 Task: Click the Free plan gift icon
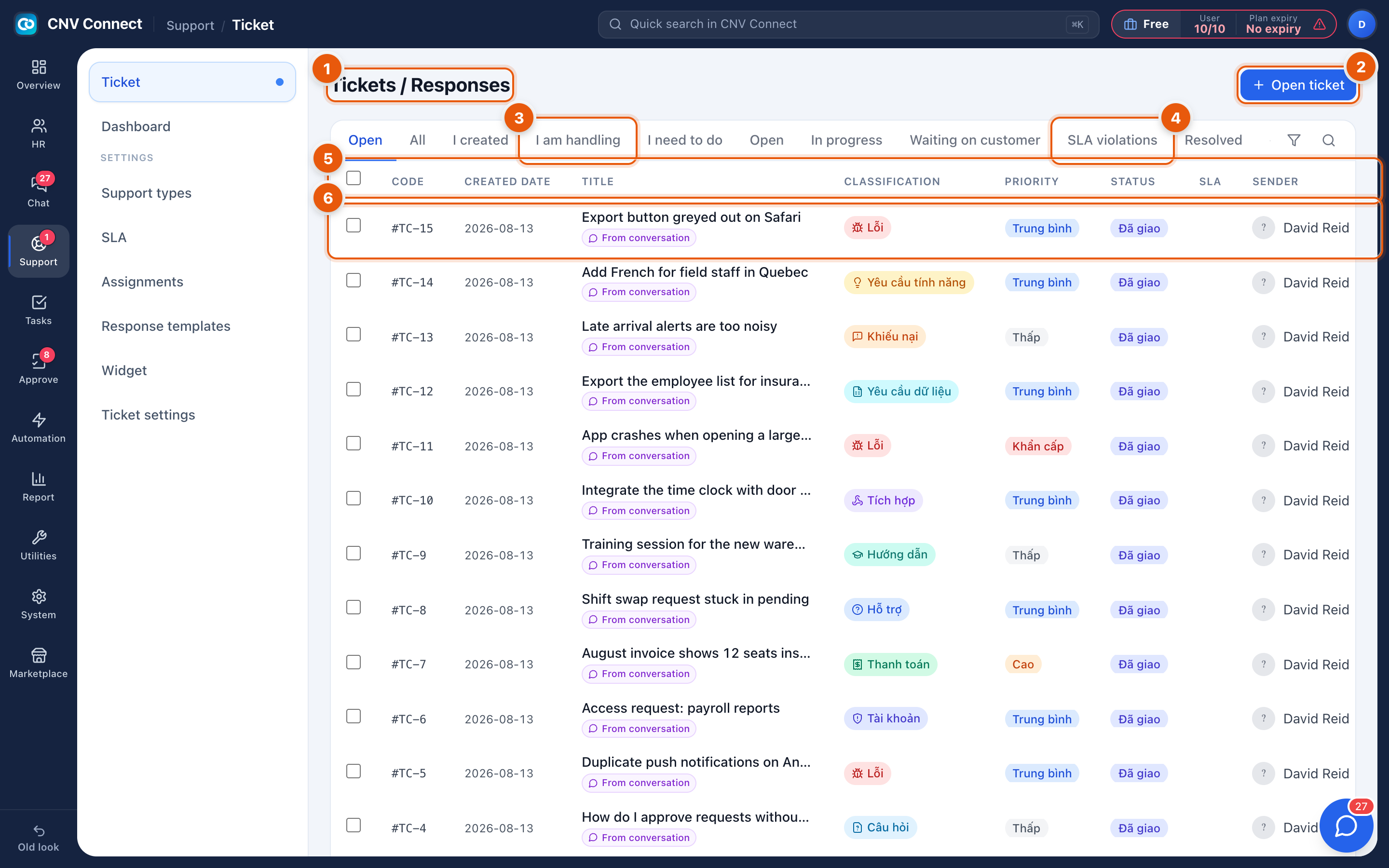(x=1130, y=24)
